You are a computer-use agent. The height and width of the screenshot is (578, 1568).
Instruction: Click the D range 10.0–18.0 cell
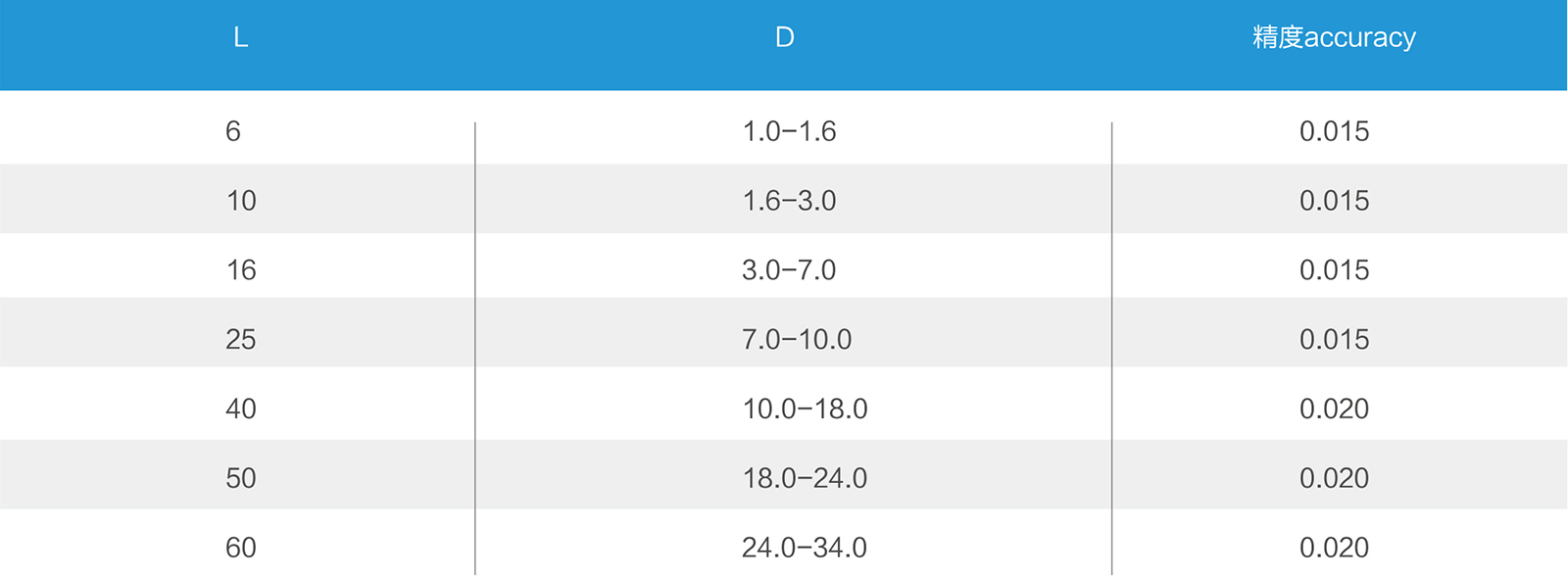point(805,409)
